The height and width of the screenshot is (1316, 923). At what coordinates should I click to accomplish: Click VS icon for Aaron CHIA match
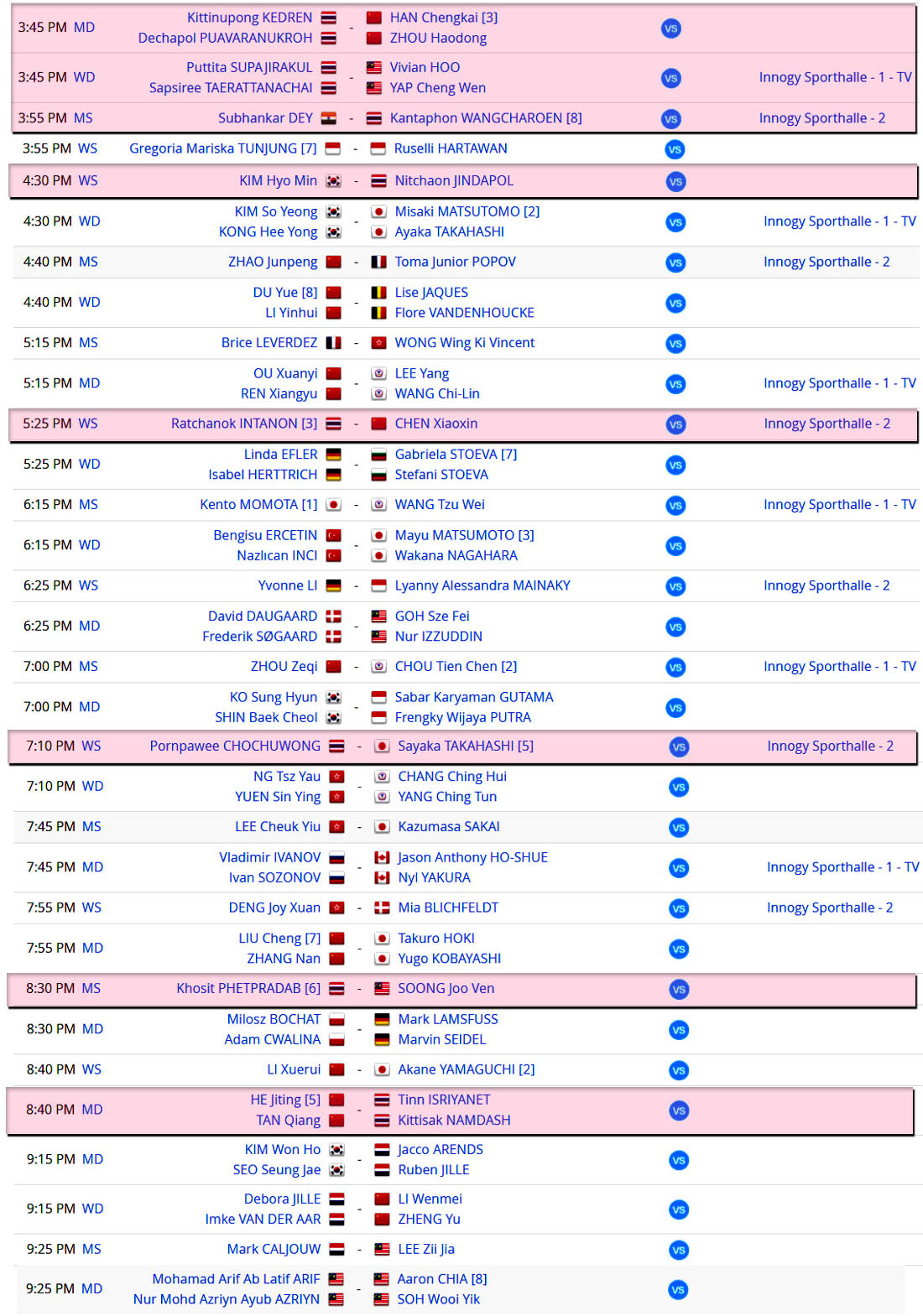[x=678, y=1290]
